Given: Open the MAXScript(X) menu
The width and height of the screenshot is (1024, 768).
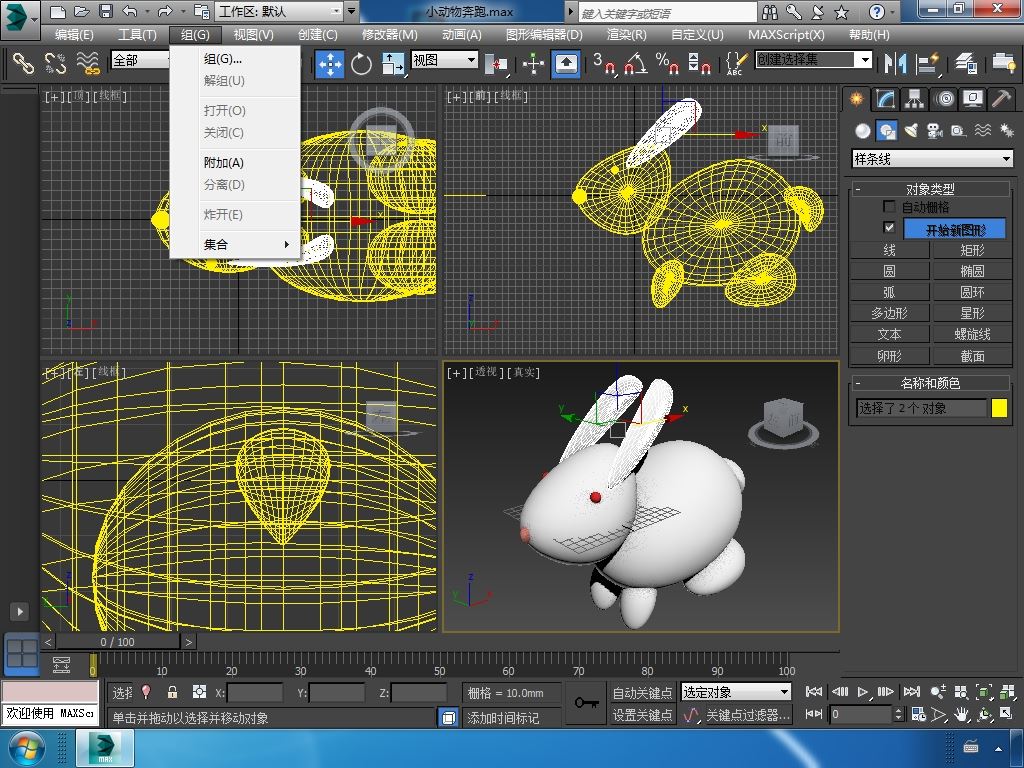Looking at the screenshot, I should pyautogui.click(x=786, y=35).
